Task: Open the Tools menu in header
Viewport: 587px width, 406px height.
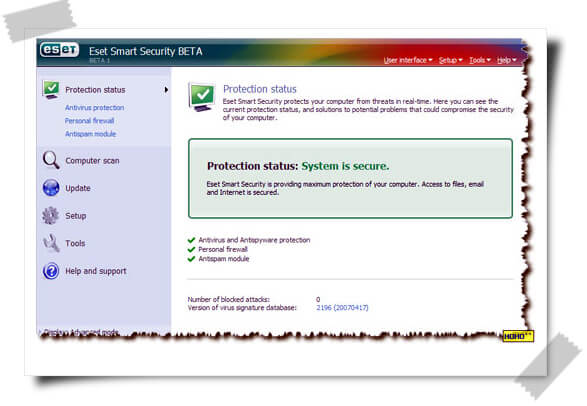Action: [480, 60]
